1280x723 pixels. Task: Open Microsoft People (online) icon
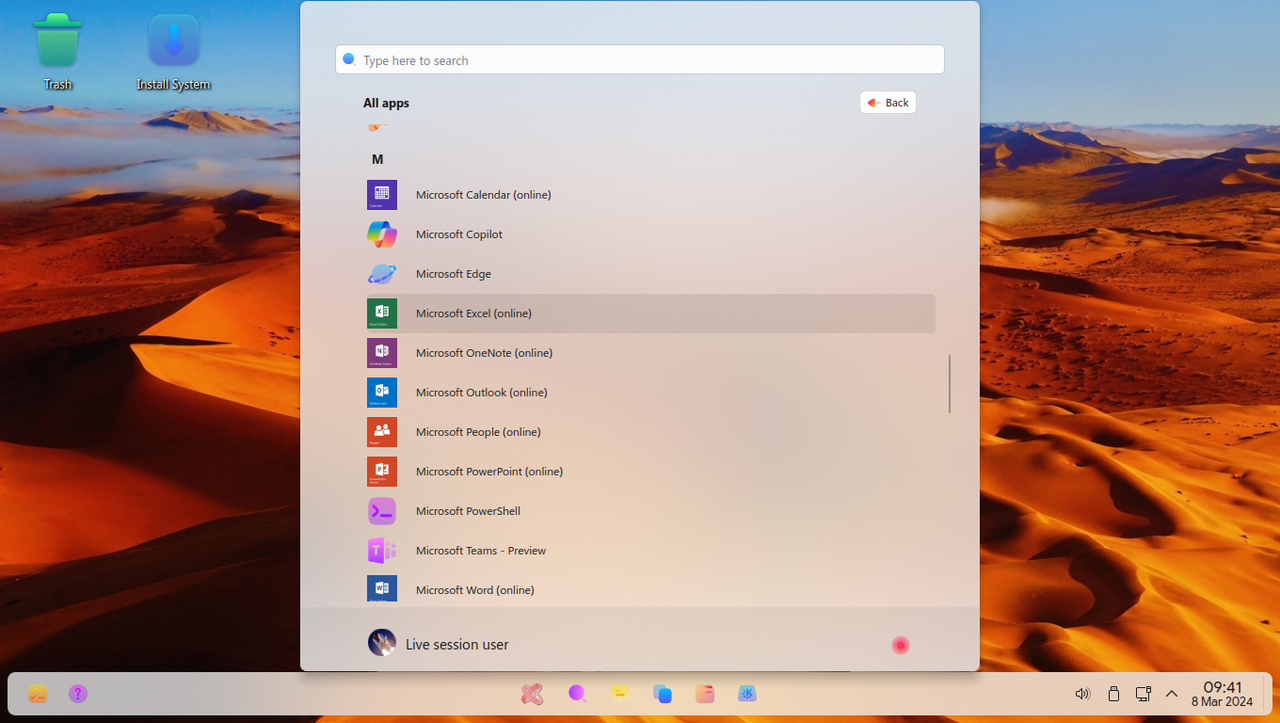click(382, 432)
